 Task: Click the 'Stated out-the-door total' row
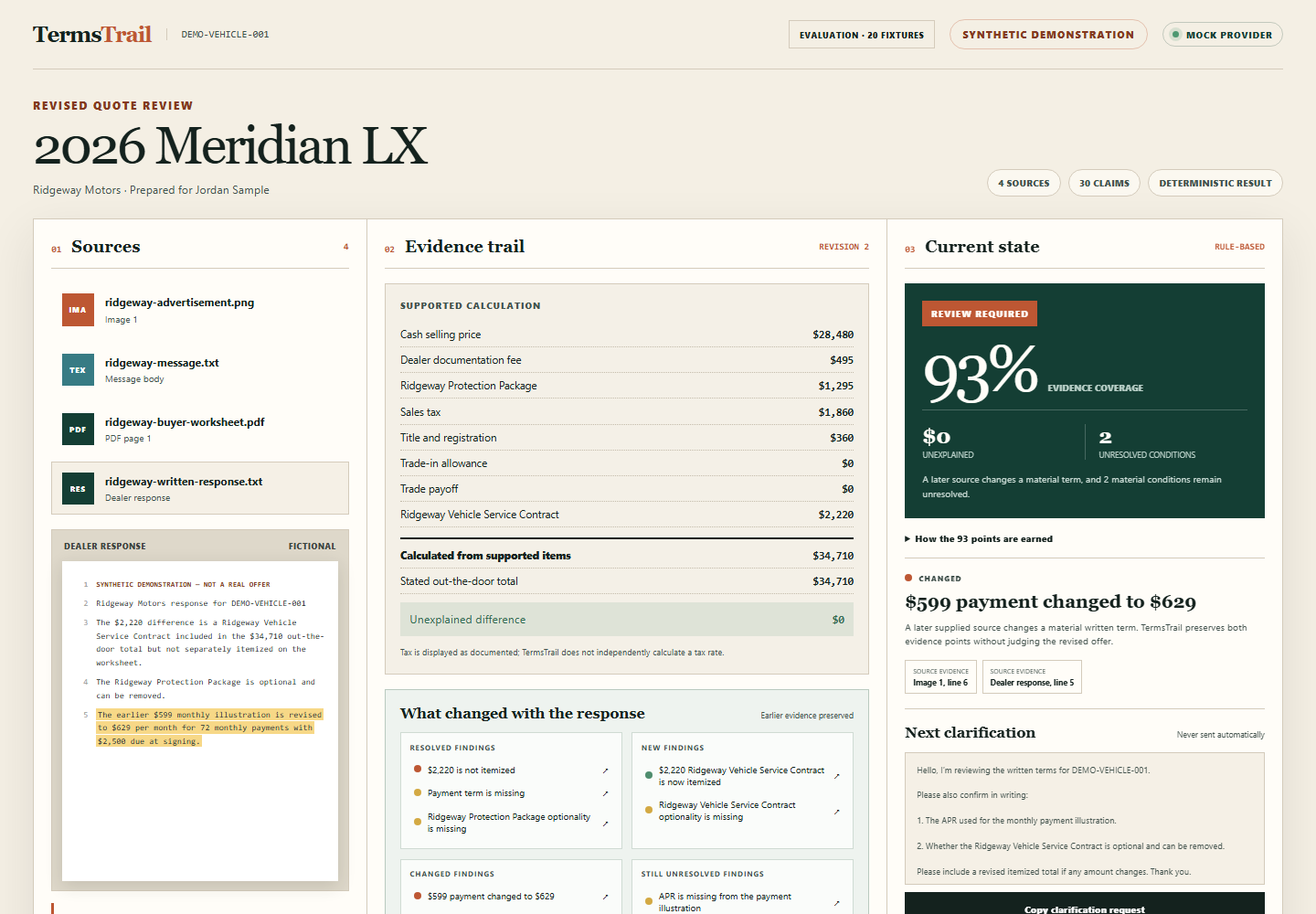click(x=627, y=581)
